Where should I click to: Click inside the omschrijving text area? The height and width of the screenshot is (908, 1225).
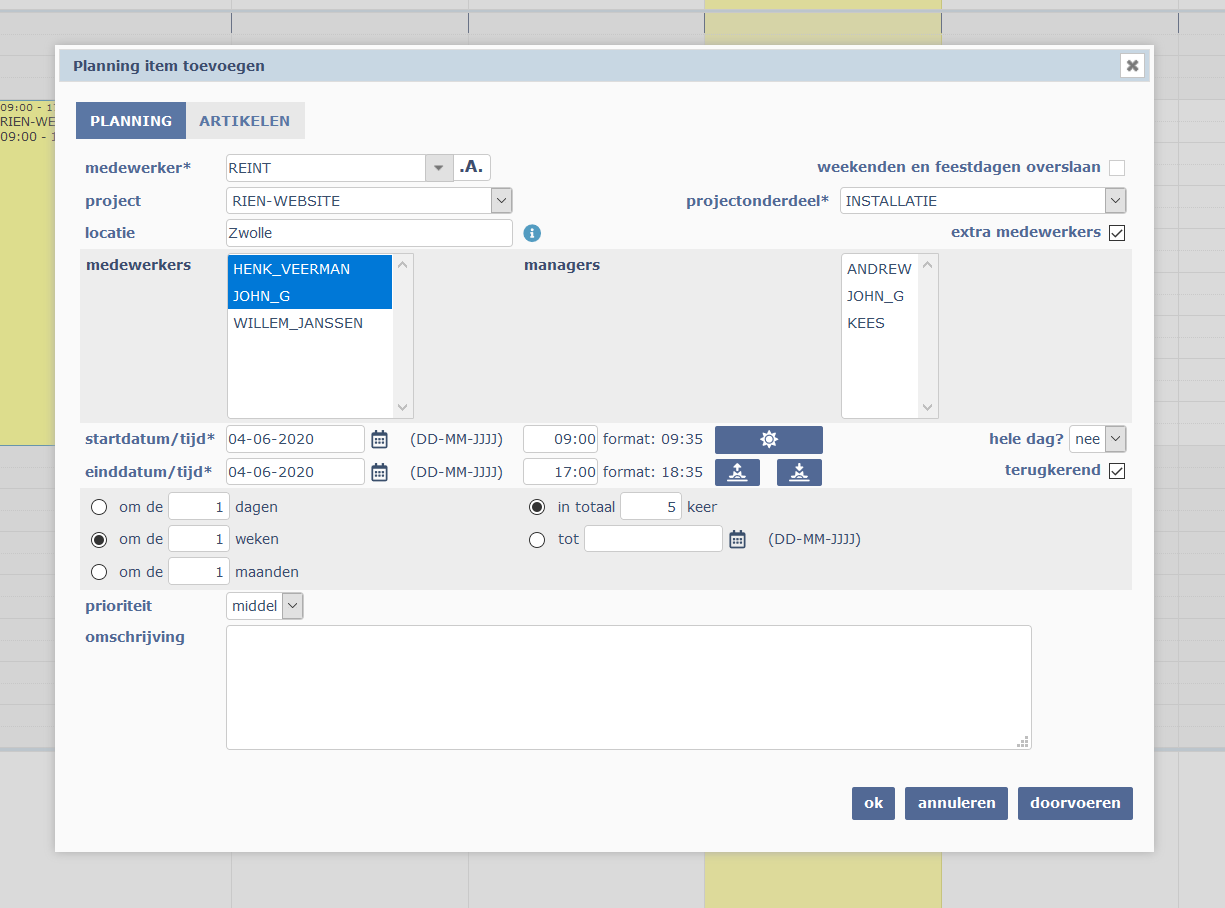628,687
